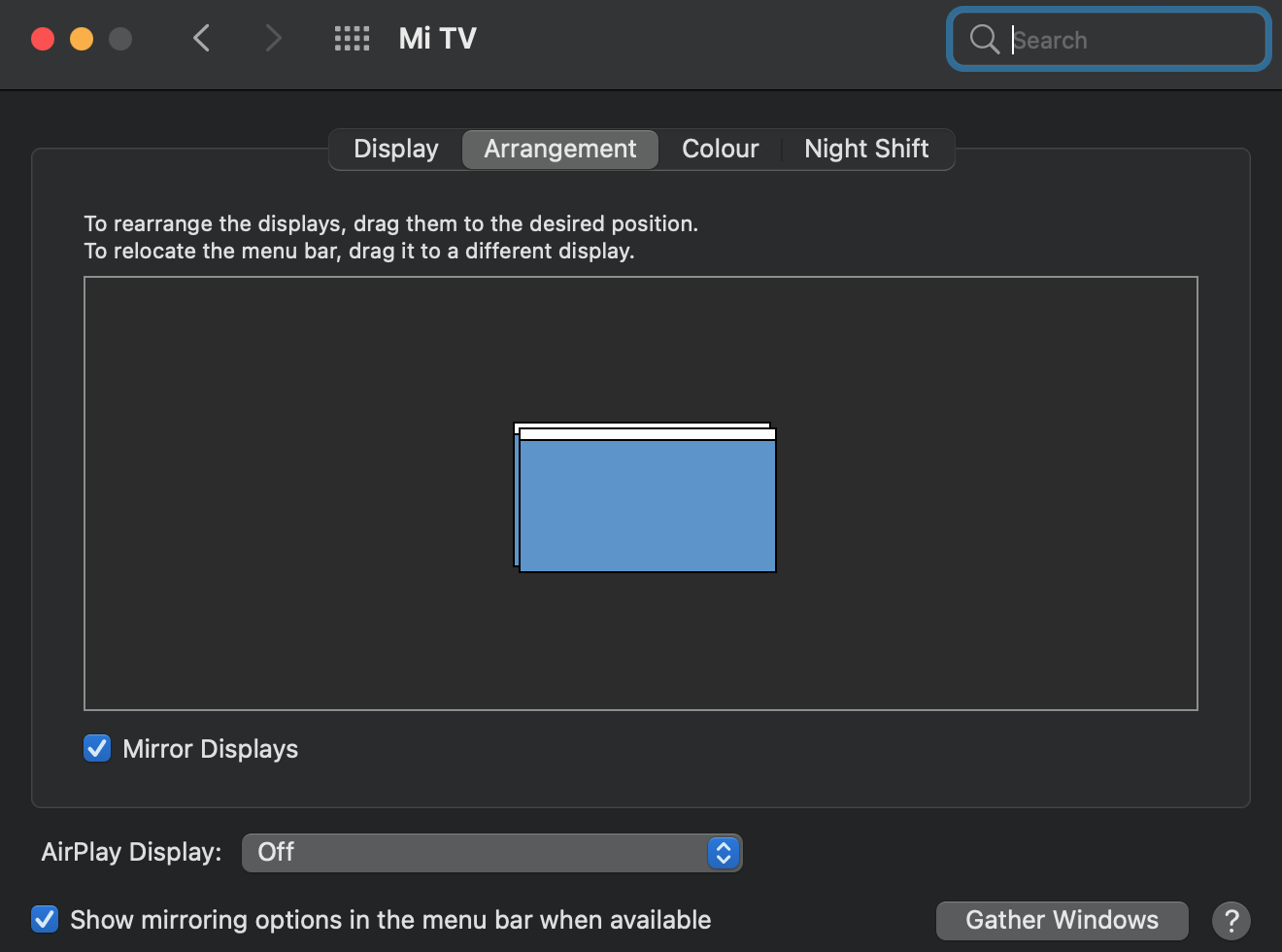Close the Mi TV preferences window

[43, 39]
